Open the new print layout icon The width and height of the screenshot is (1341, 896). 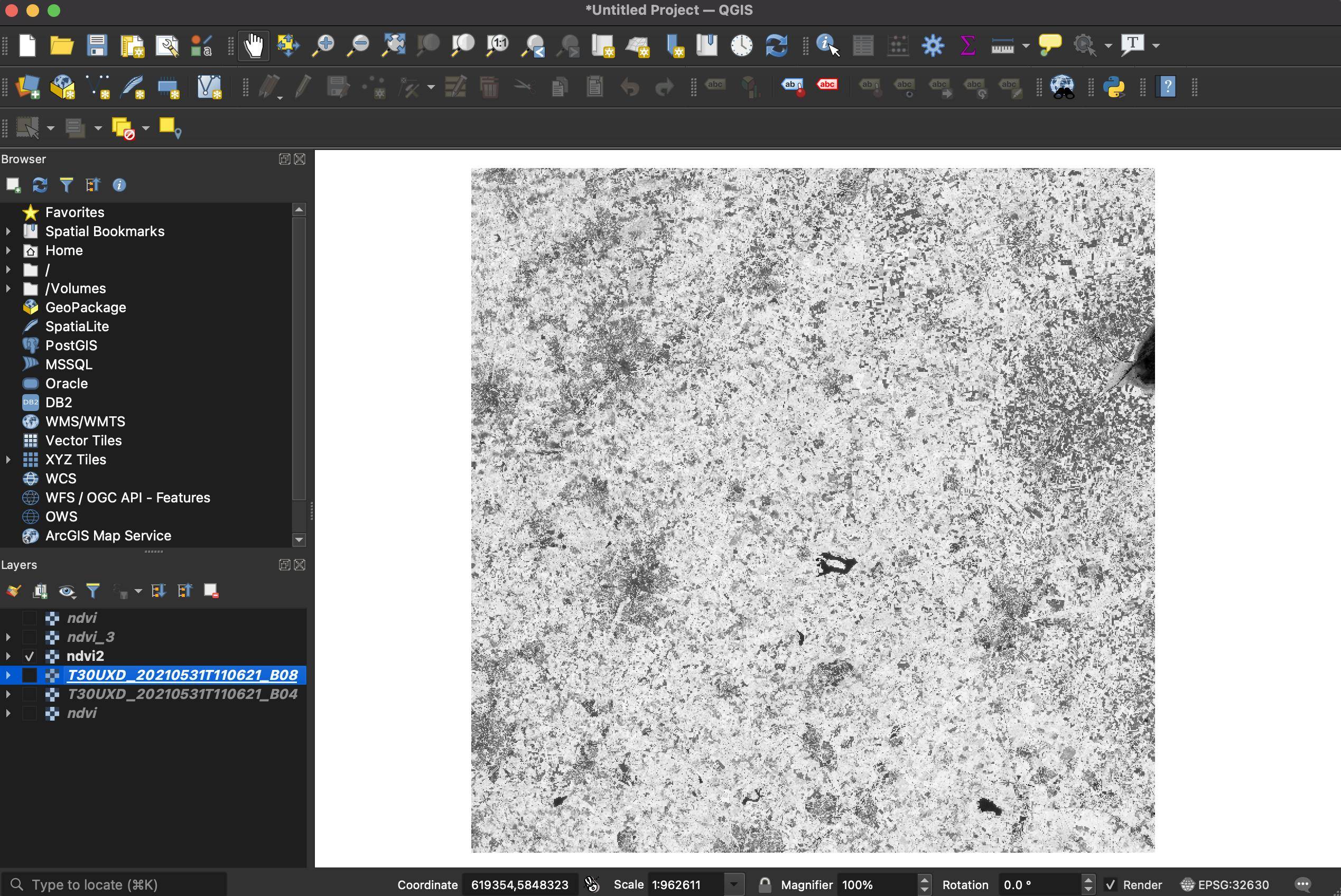(x=132, y=46)
